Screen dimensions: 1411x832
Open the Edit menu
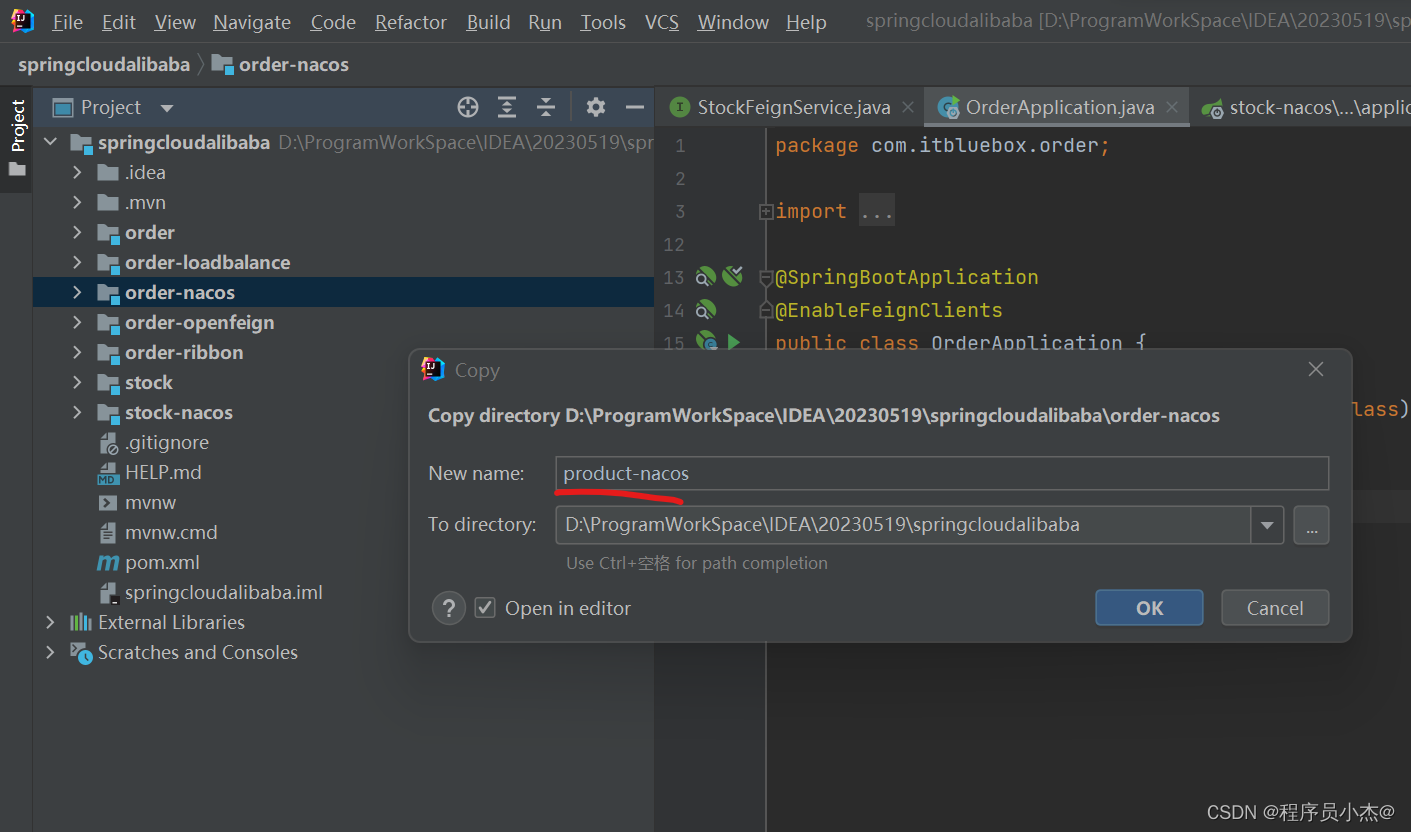[119, 22]
